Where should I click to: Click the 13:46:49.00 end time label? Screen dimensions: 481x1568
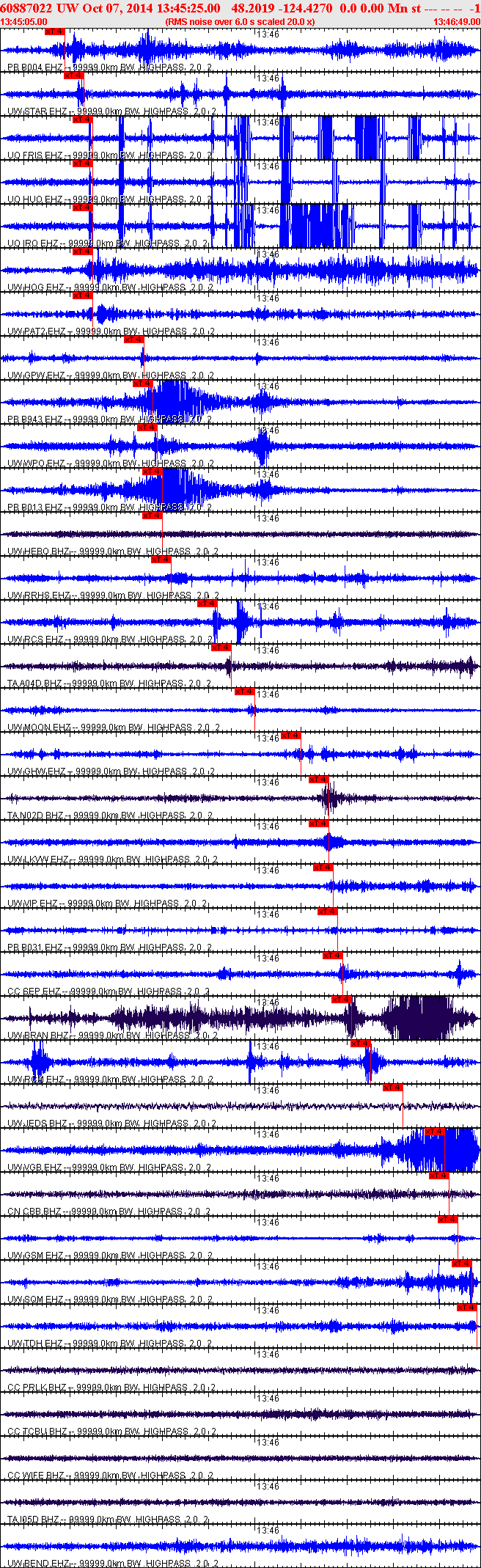pos(457,22)
